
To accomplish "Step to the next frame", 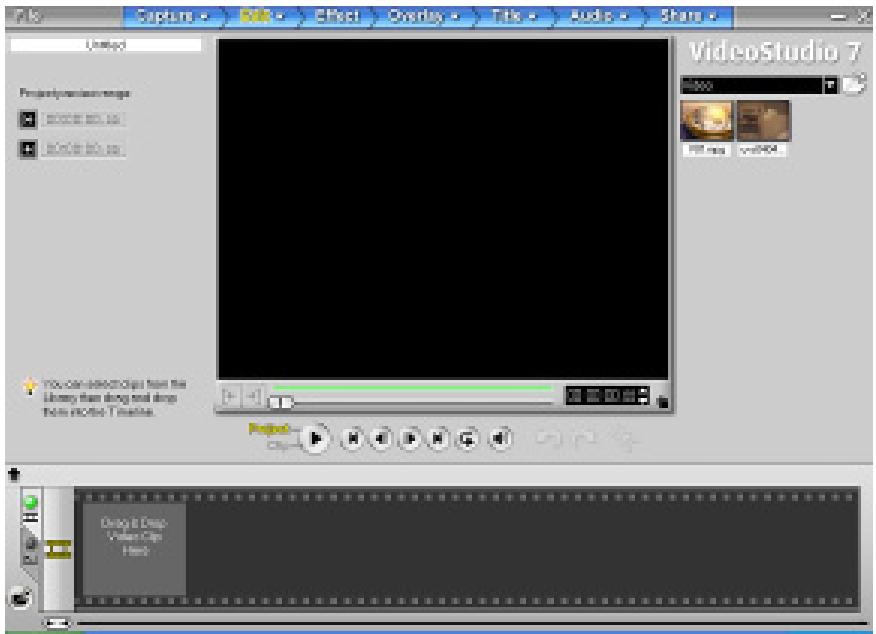I will [x=410, y=439].
